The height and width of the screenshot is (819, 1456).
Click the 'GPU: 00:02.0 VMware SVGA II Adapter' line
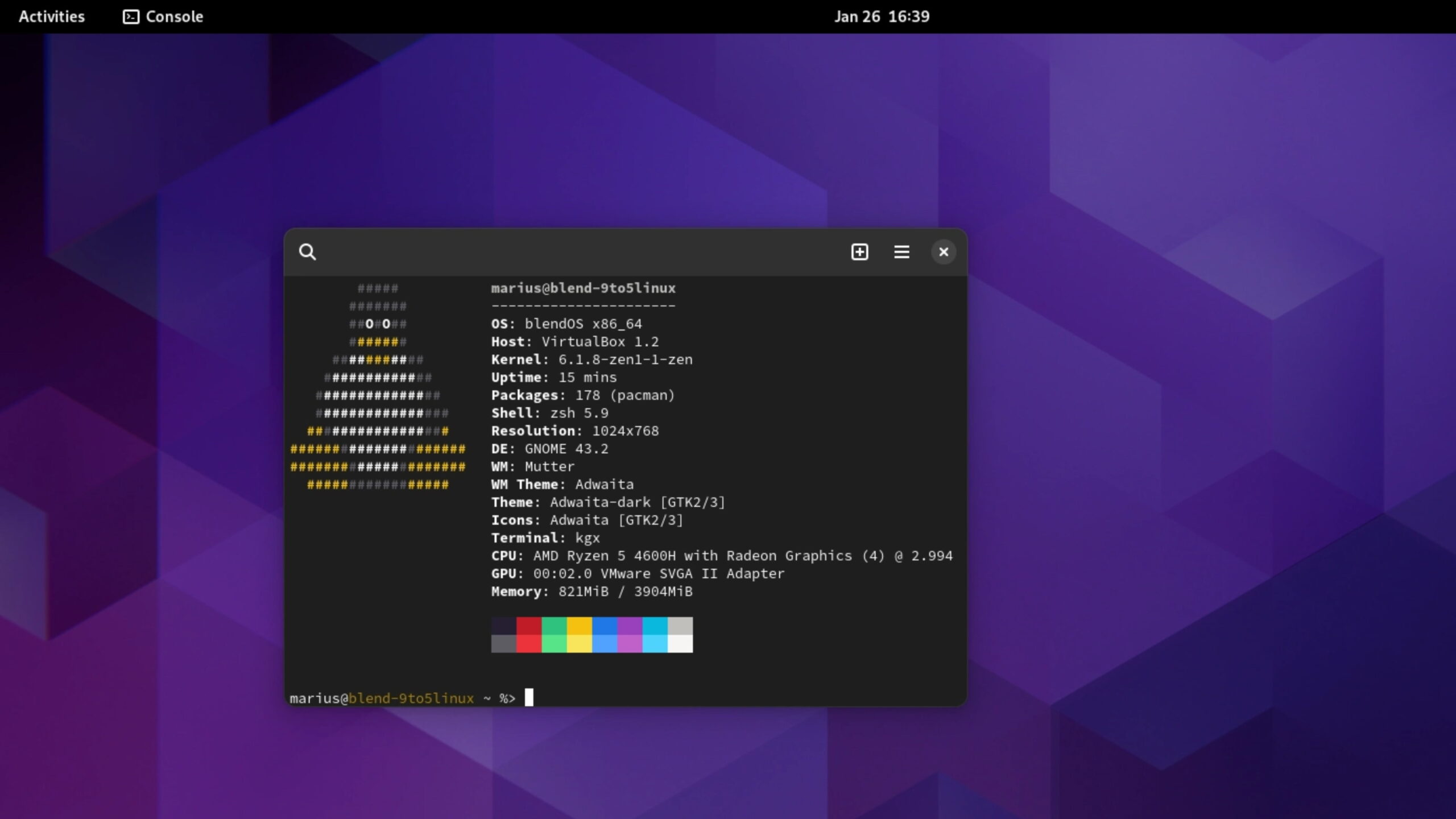[638, 573]
